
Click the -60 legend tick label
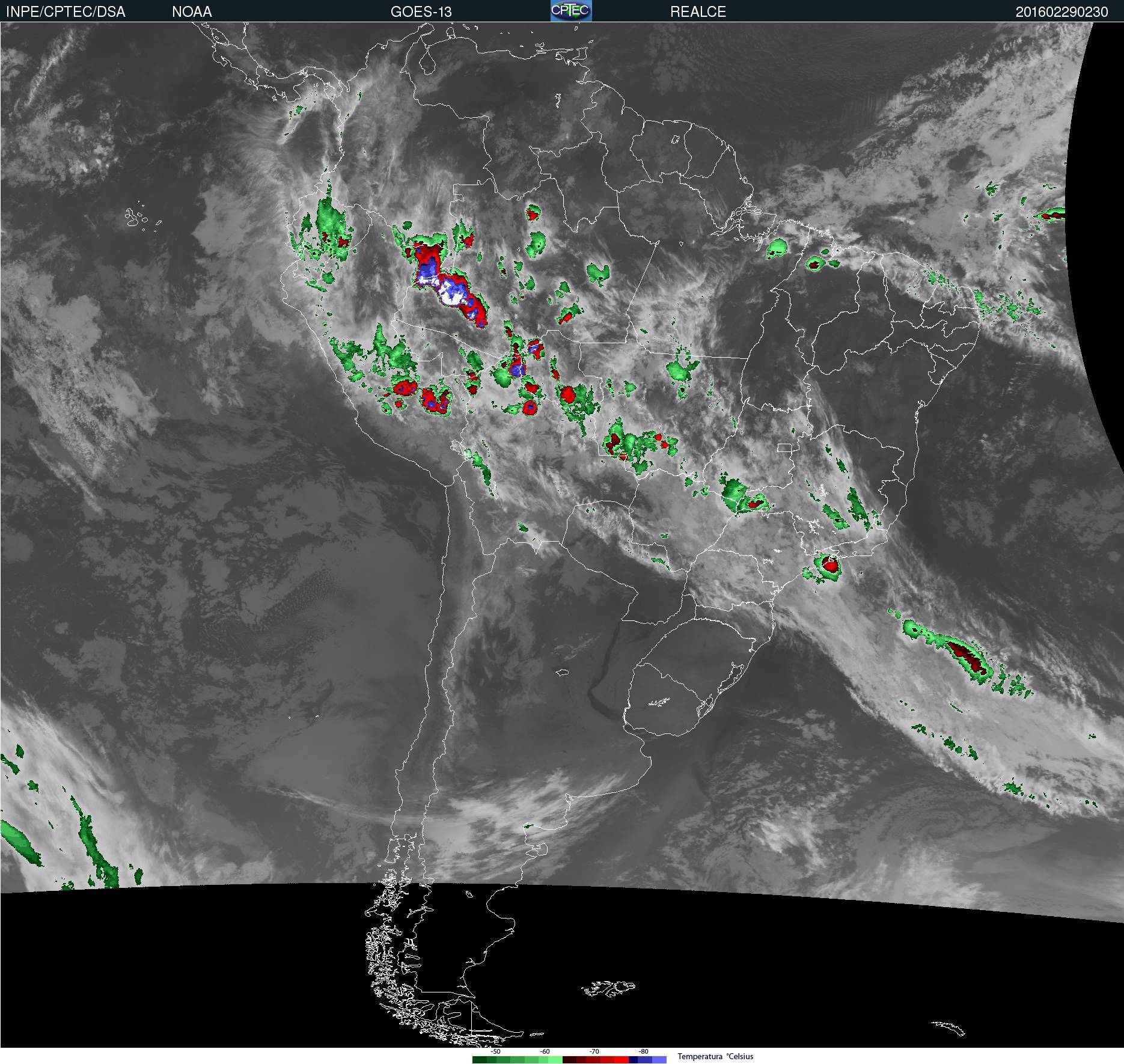coord(545,1051)
